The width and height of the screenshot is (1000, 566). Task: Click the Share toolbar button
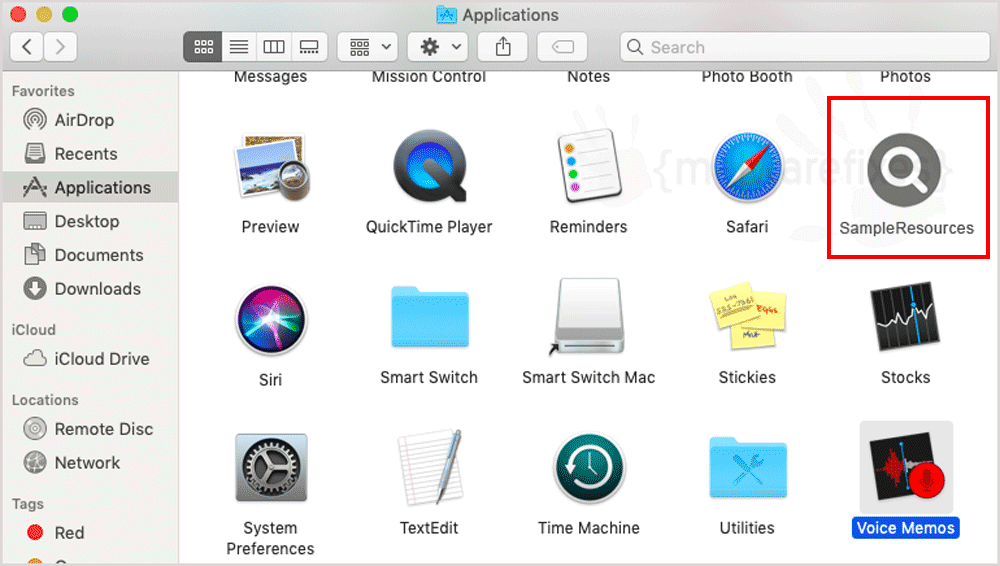coord(503,47)
